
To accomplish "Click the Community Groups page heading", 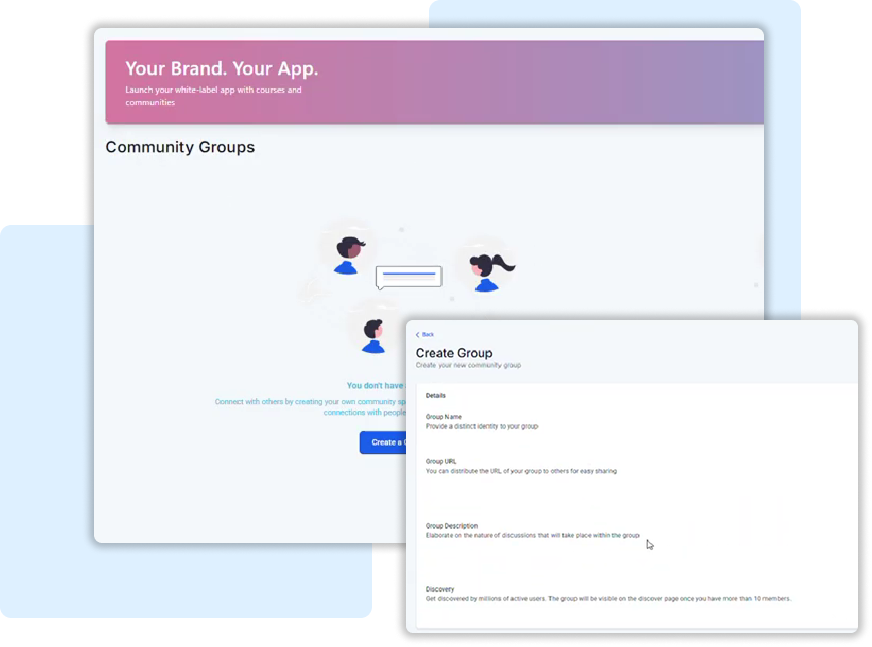I will [180, 147].
